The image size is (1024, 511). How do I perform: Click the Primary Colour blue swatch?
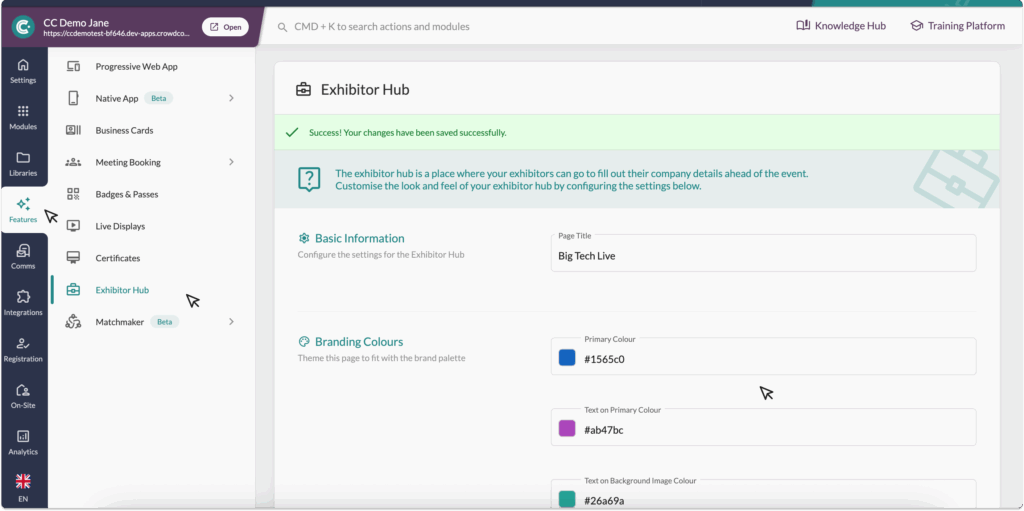click(x=567, y=358)
